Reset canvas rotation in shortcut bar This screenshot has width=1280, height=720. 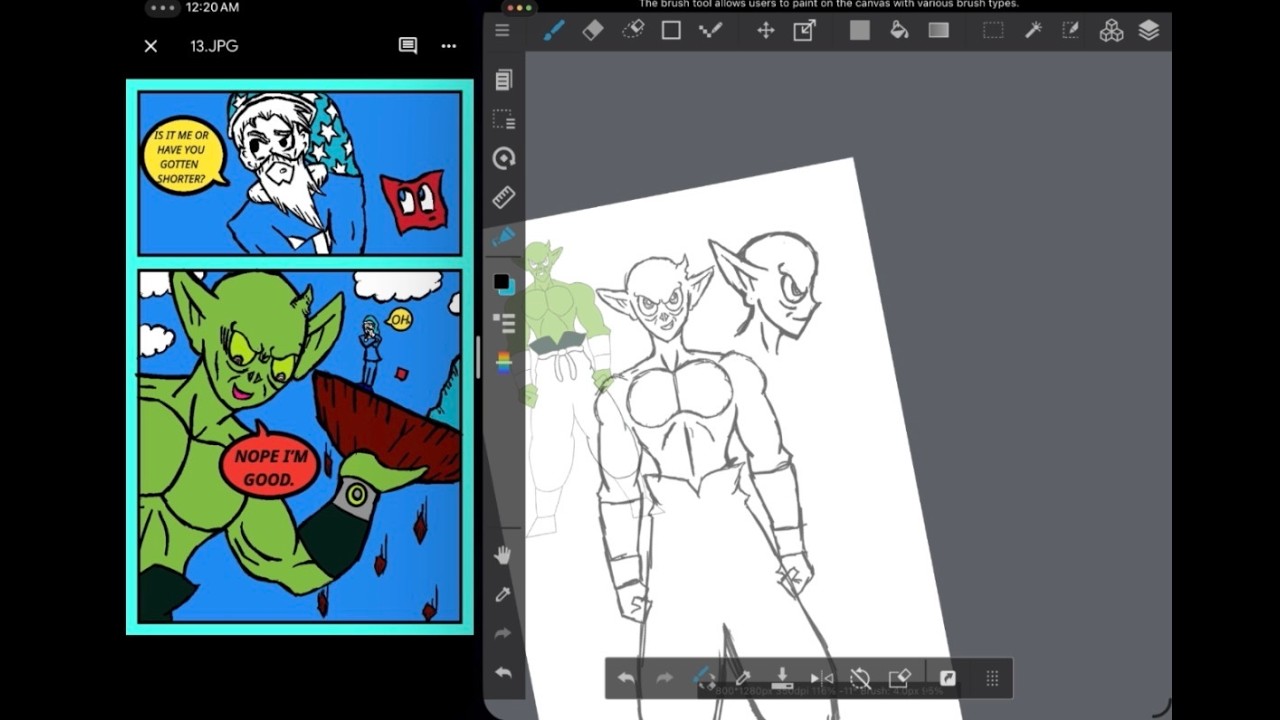[860, 678]
